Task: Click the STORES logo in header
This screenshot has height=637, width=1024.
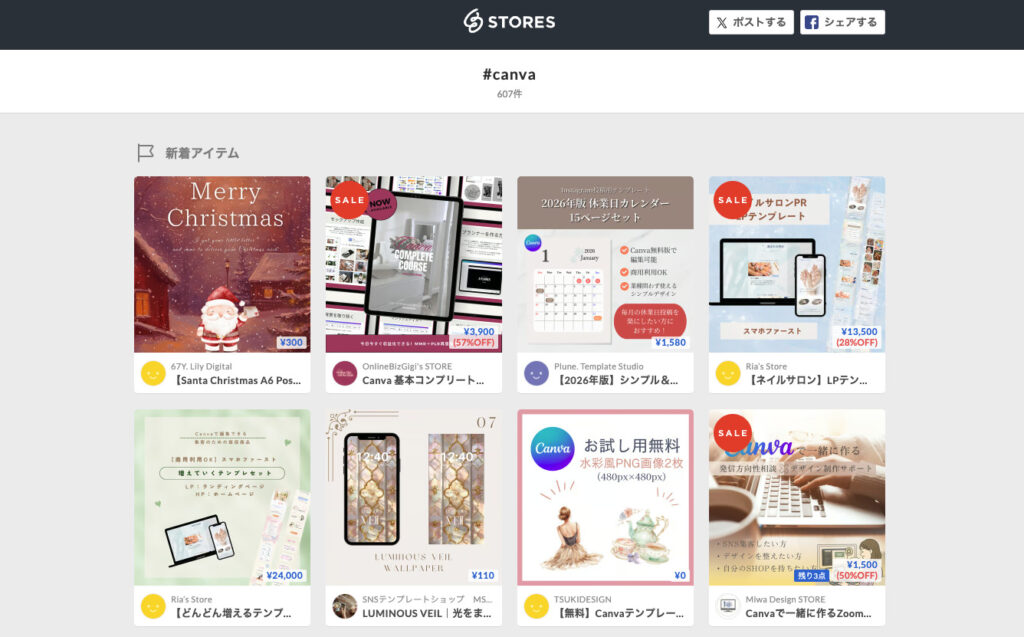Action: [509, 22]
